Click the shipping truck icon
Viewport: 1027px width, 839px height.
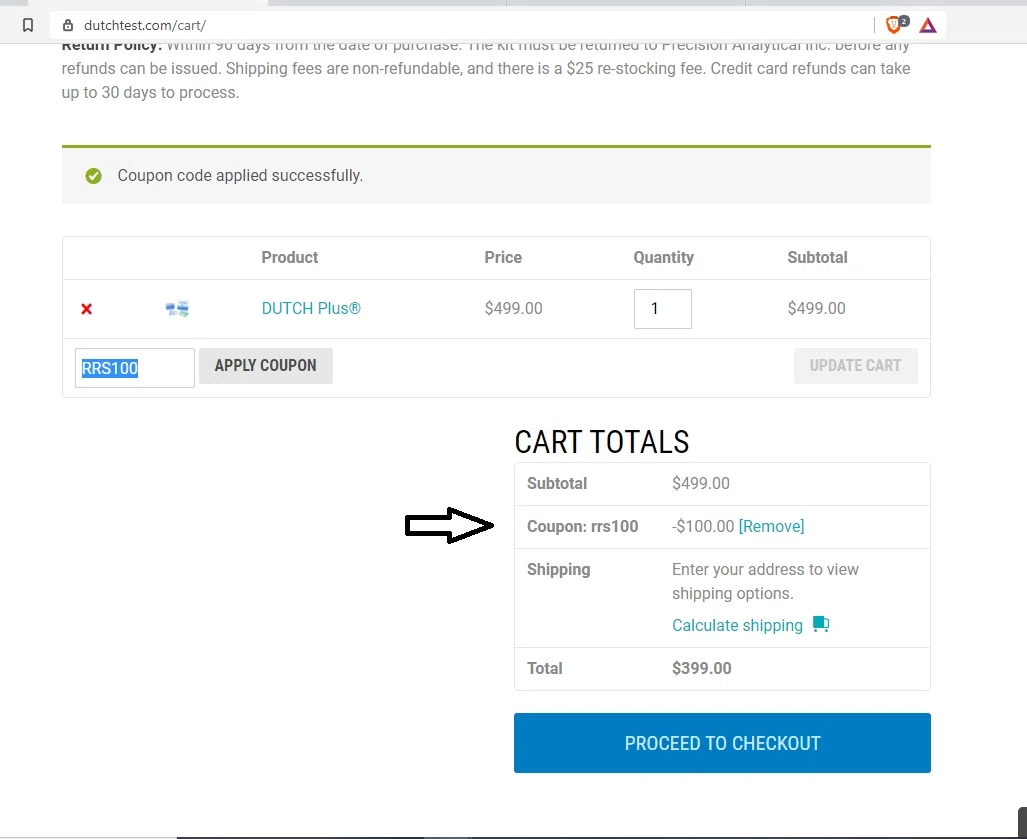click(x=821, y=624)
